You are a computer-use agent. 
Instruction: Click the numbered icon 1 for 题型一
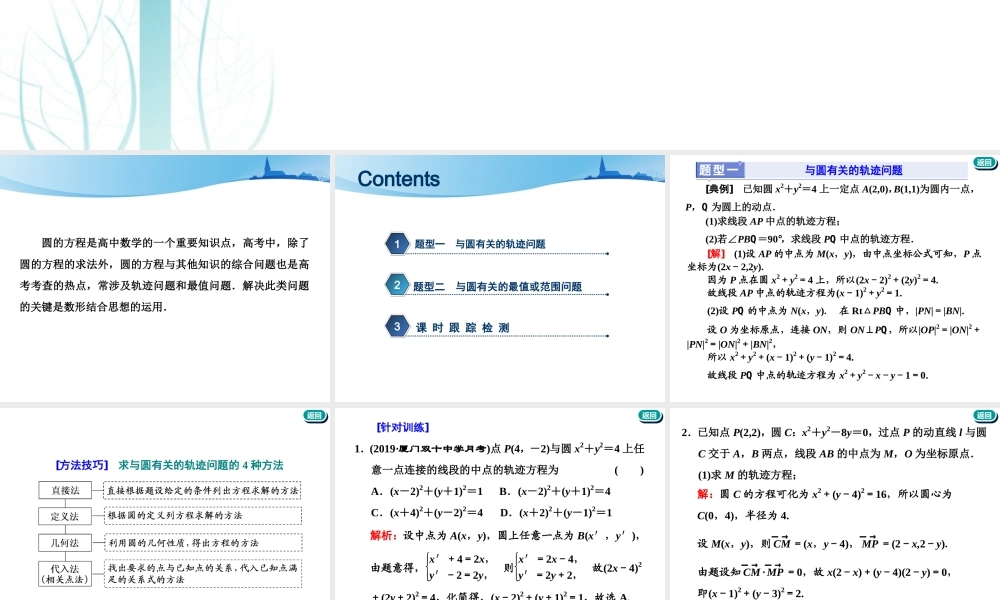tap(399, 242)
